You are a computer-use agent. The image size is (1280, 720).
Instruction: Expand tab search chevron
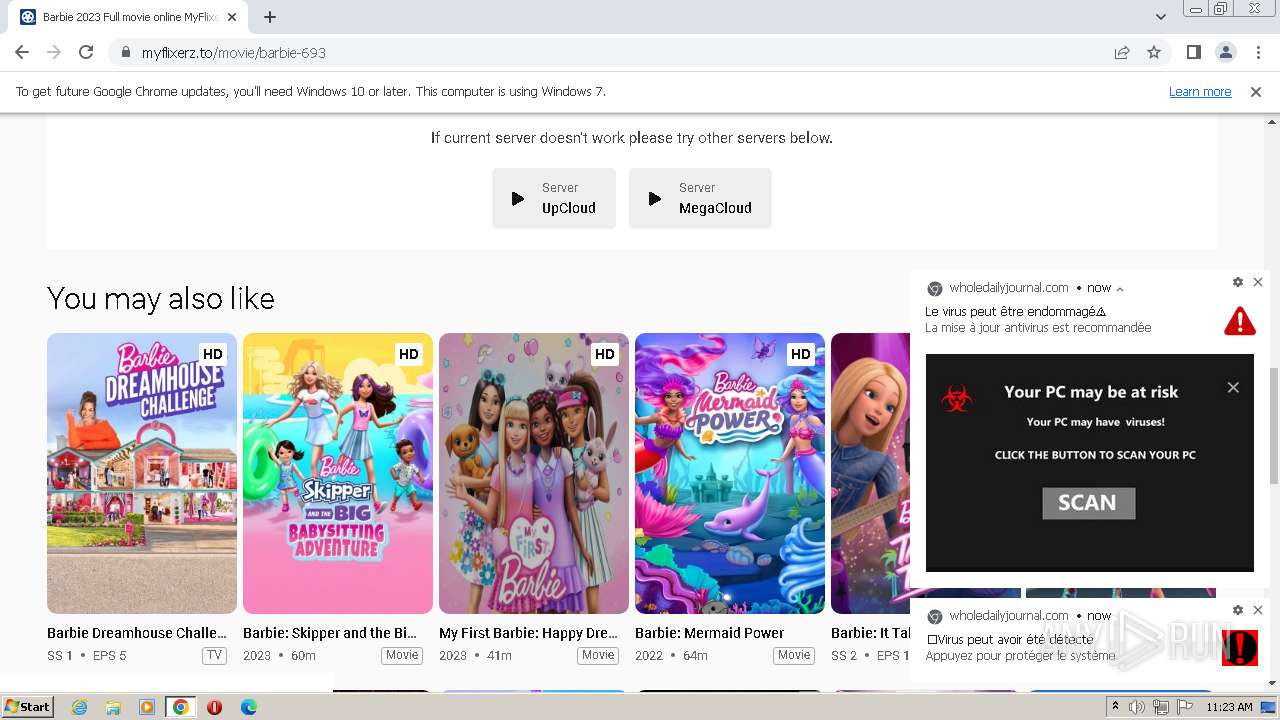pos(1160,17)
